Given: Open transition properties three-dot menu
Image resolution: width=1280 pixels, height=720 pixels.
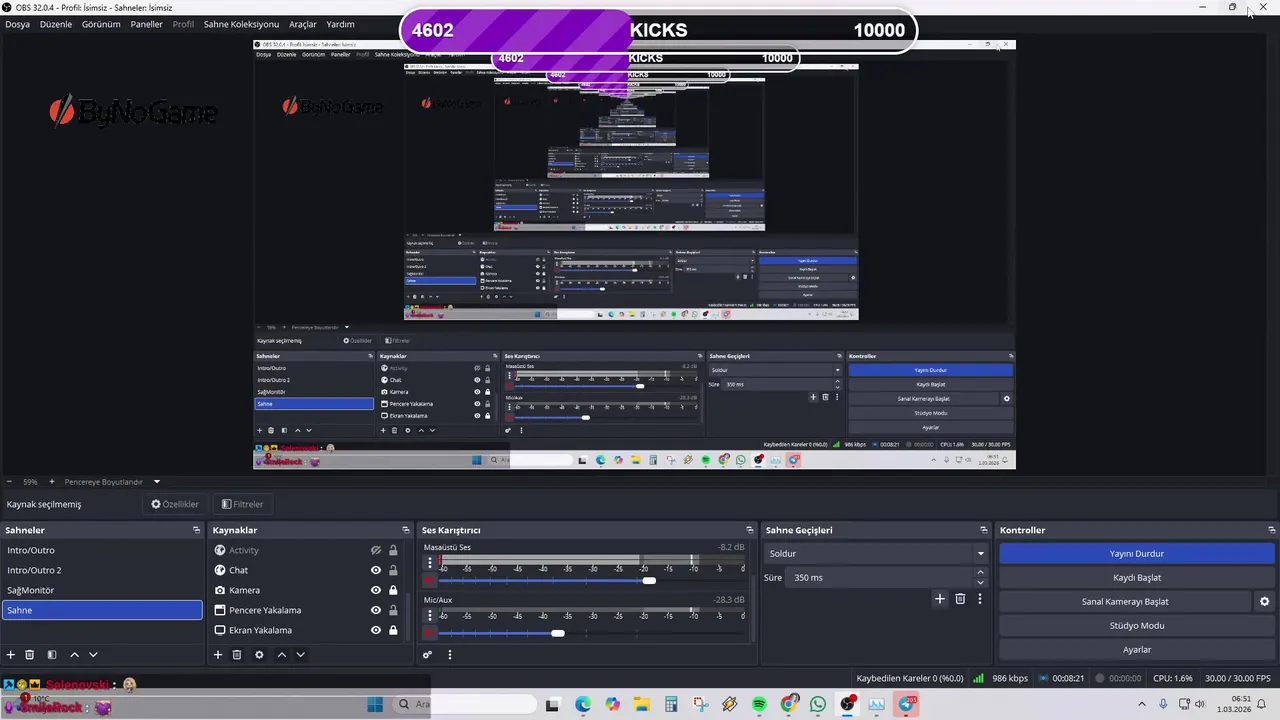Looking at the screenshot, I should [980, 599].
